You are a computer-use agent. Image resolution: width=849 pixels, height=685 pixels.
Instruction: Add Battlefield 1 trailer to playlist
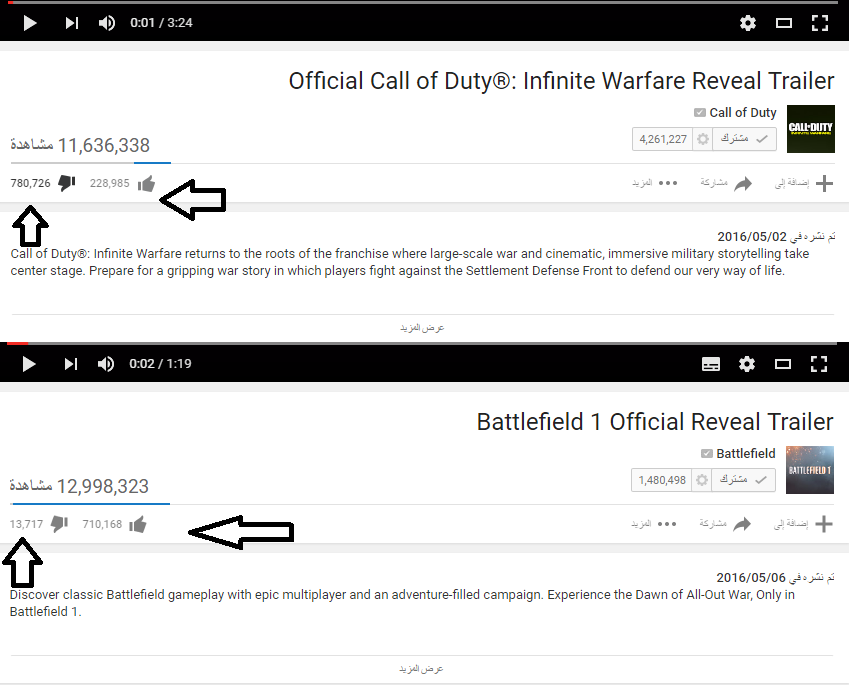pyautogui.click(x=803, y=524)
